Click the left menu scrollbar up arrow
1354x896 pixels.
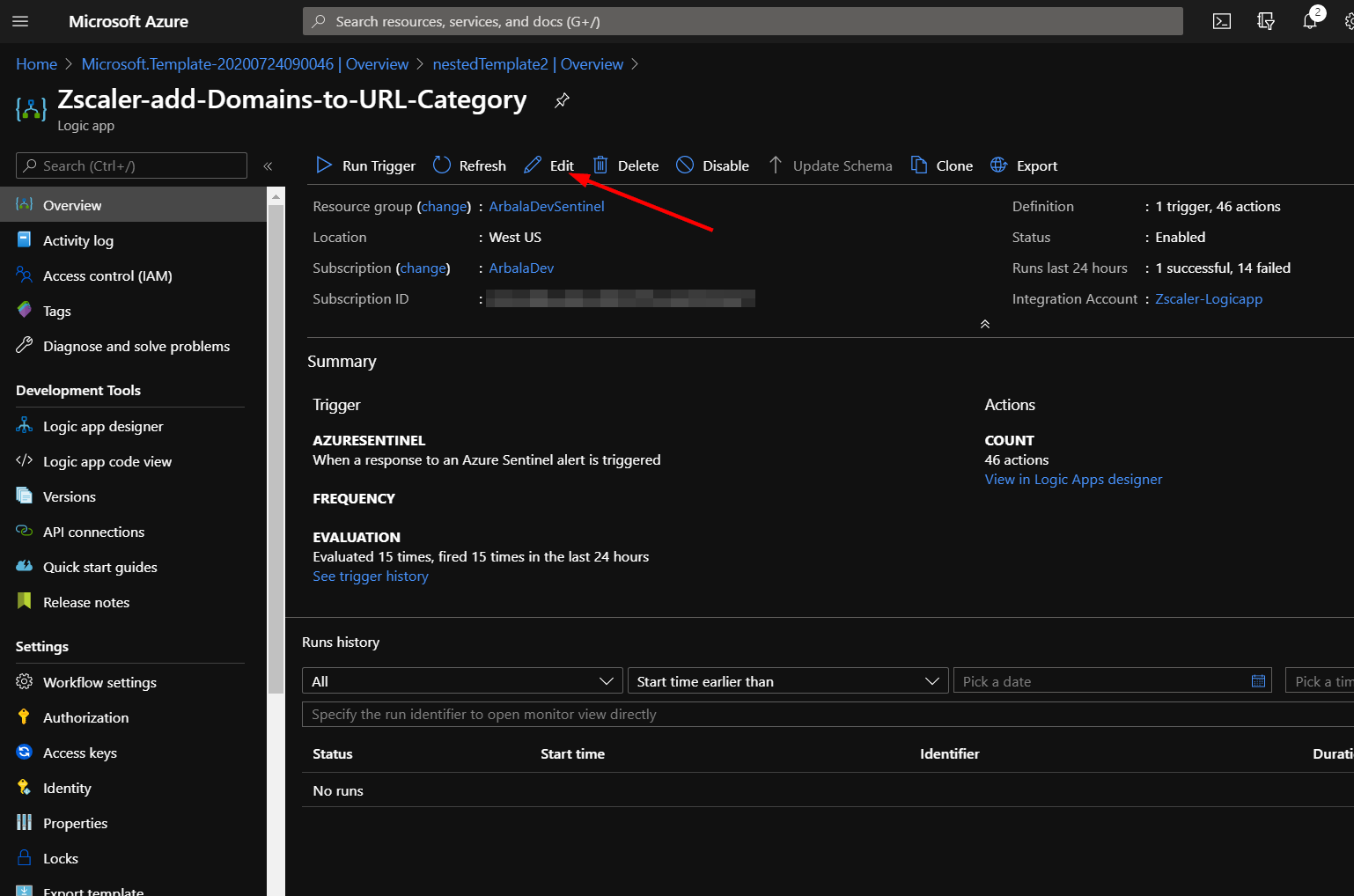[x=276, y=195]
